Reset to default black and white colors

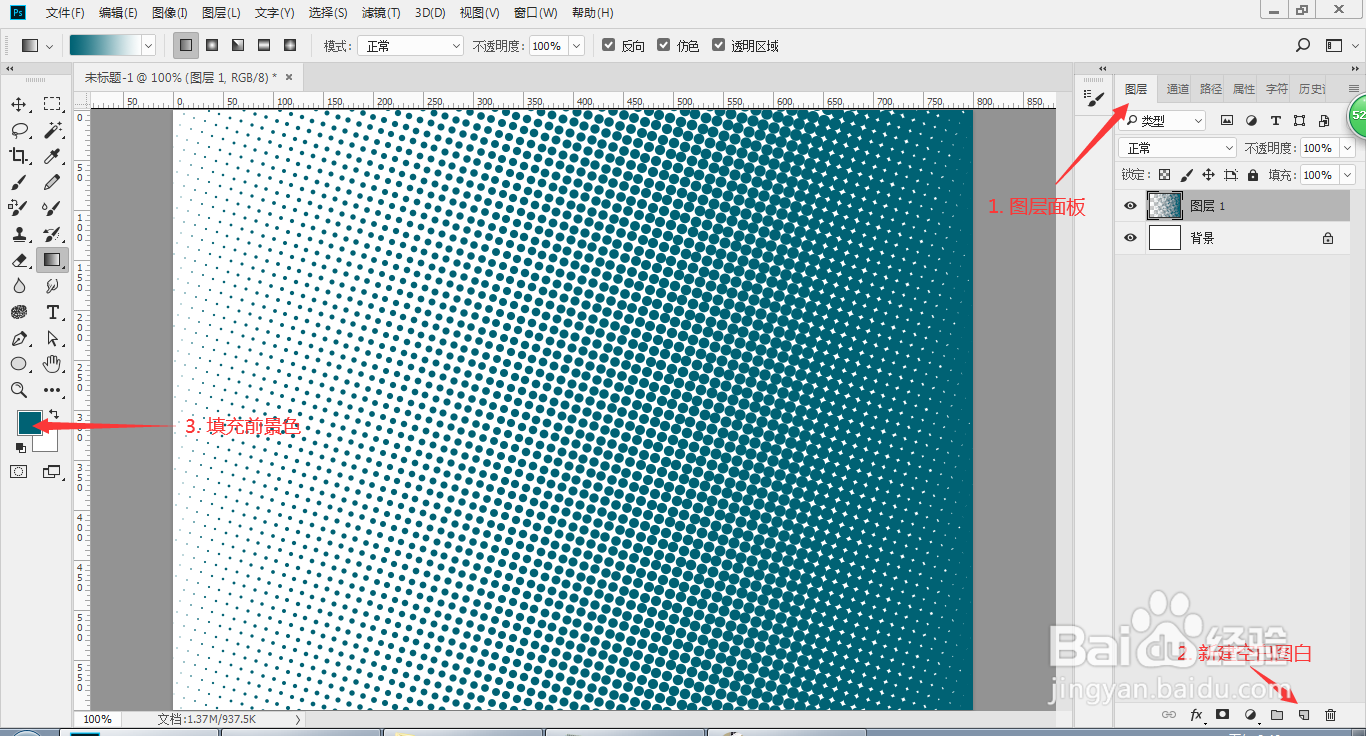point(21,447)
